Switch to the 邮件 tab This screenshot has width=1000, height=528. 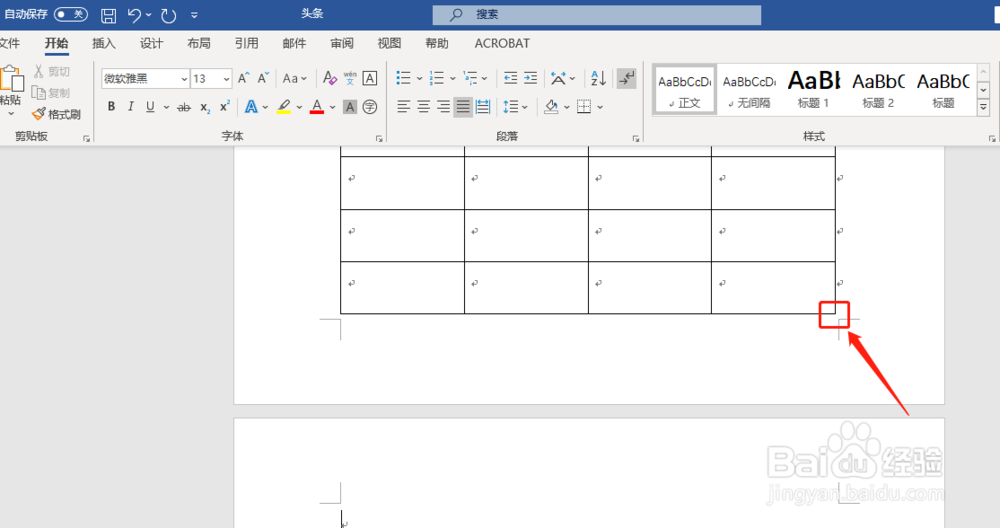294,43
